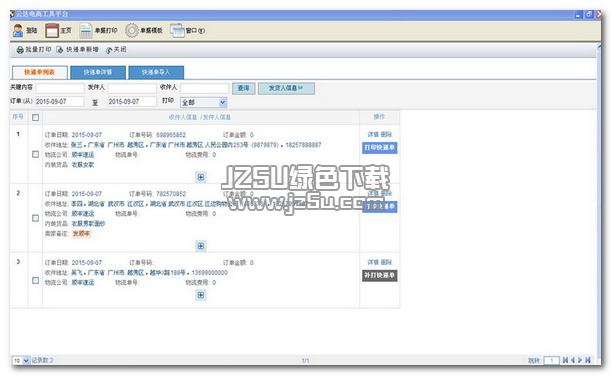The width and height of the screenshot is (612, 376).
Task: Check the checkbox for order row 2
Action: pyautogui.click(x=36, y=218)
